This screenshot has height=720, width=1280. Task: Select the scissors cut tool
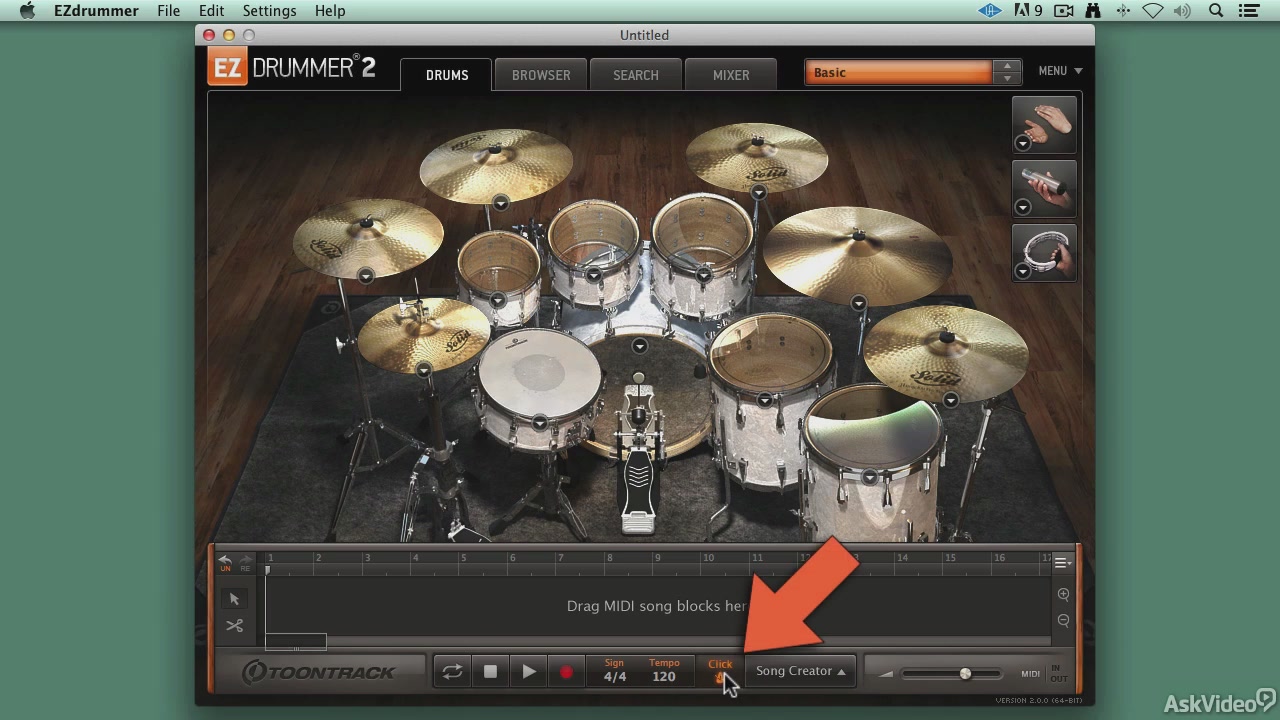click(x=234, y=626)
